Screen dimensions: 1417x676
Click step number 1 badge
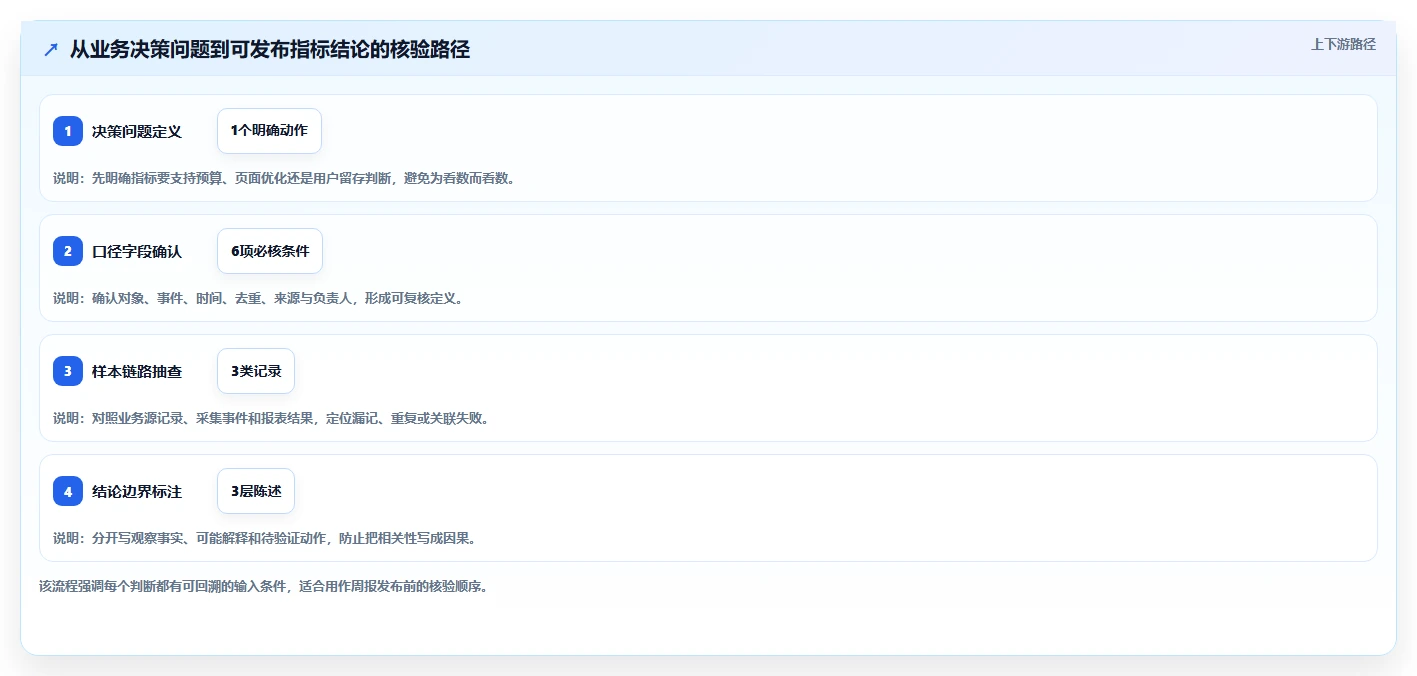click(x=68, y=131)
